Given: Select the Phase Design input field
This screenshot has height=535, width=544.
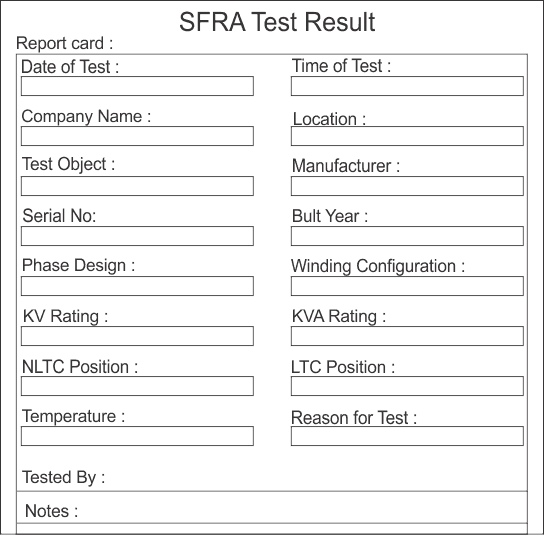Looking at the screenshot, I should (x=137, y=286).
